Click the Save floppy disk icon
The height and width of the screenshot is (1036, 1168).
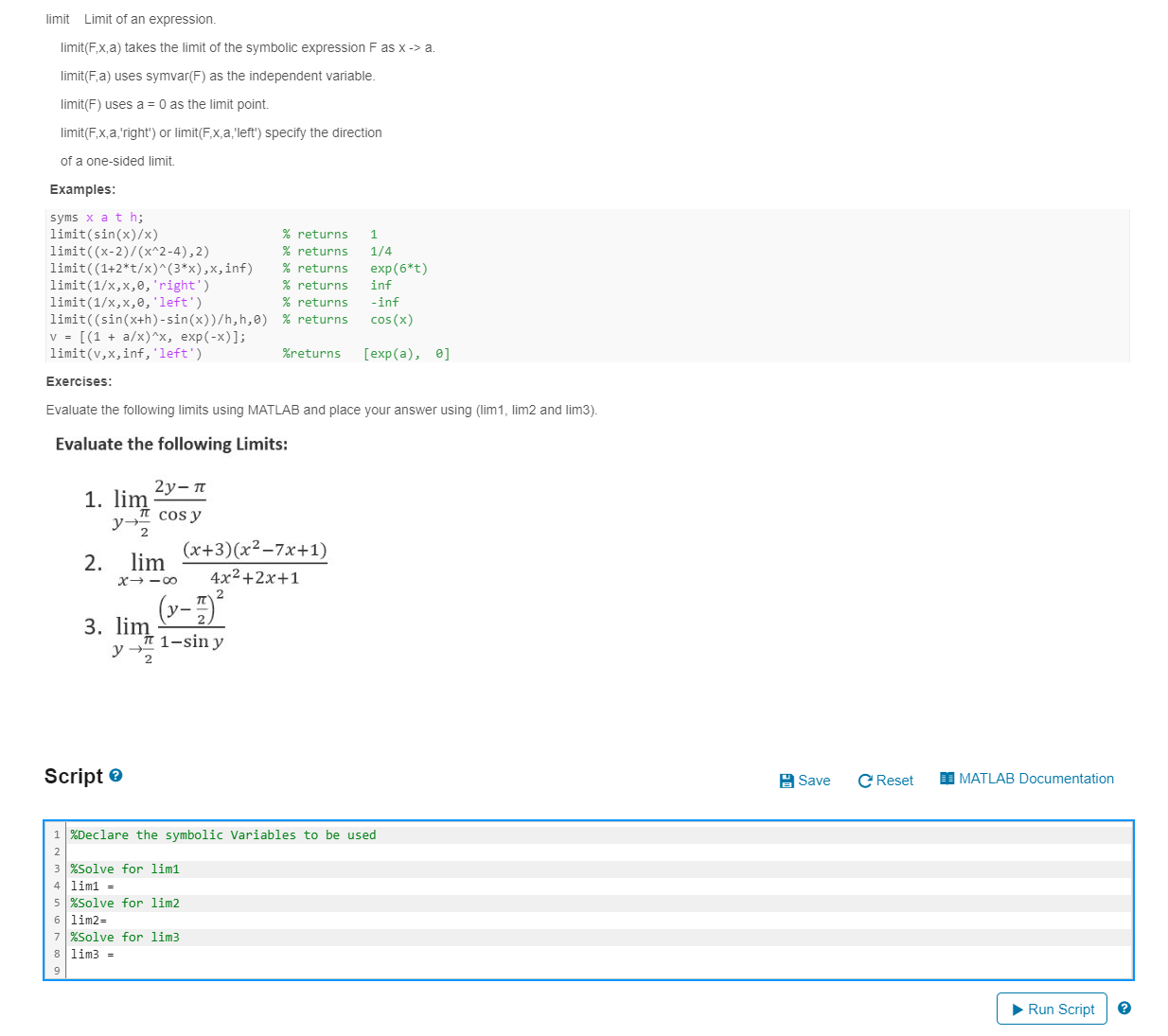pyautogui.click(x=787, y=780)
